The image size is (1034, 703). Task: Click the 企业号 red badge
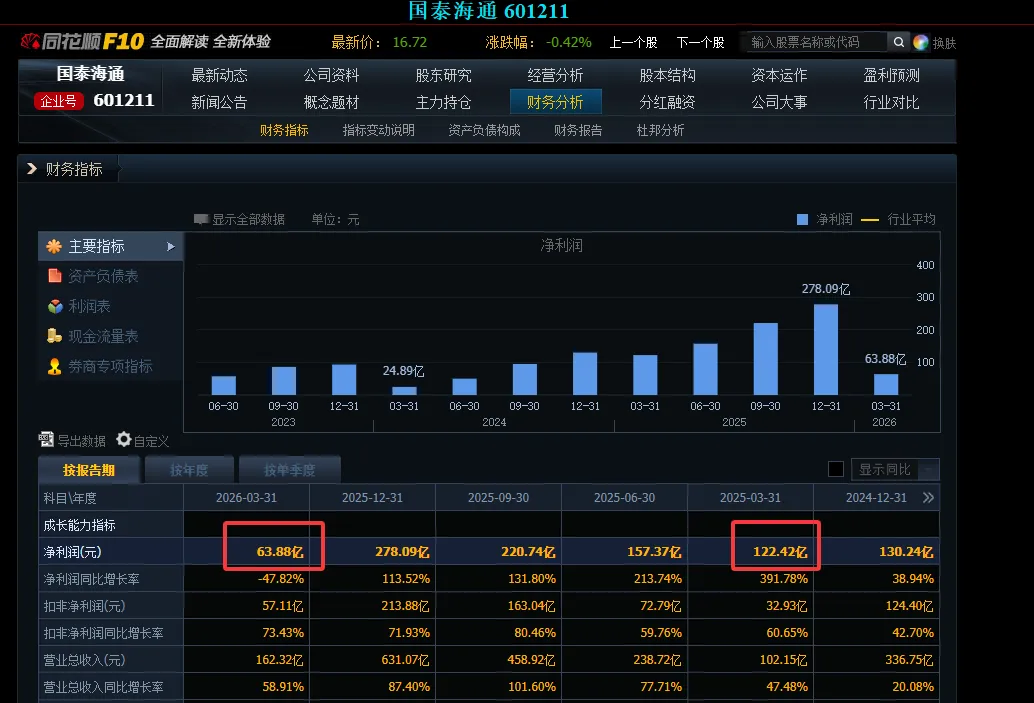point(59,101)
